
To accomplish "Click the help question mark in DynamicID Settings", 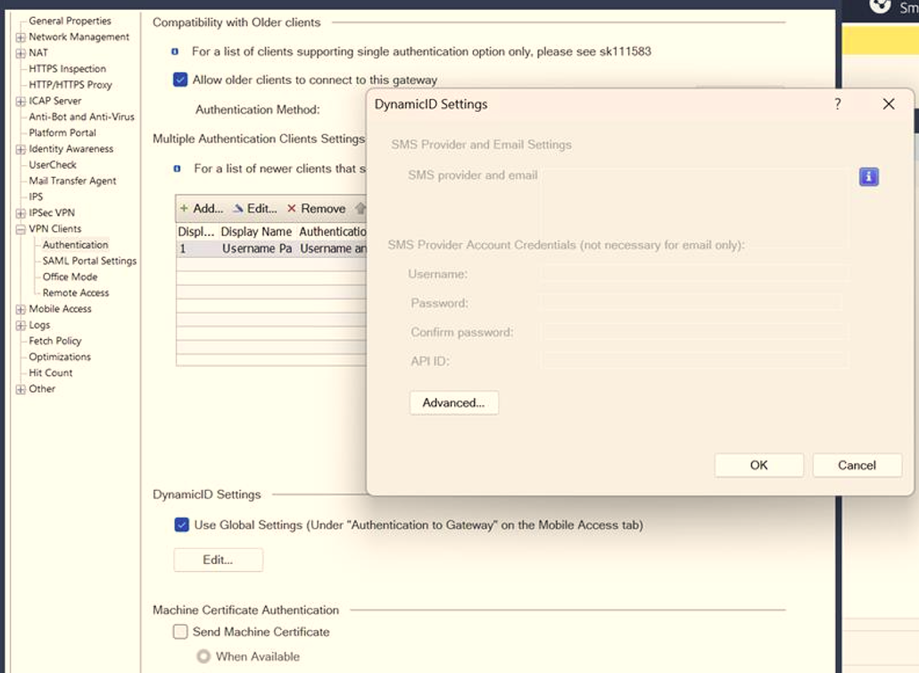I will point(838,104).
